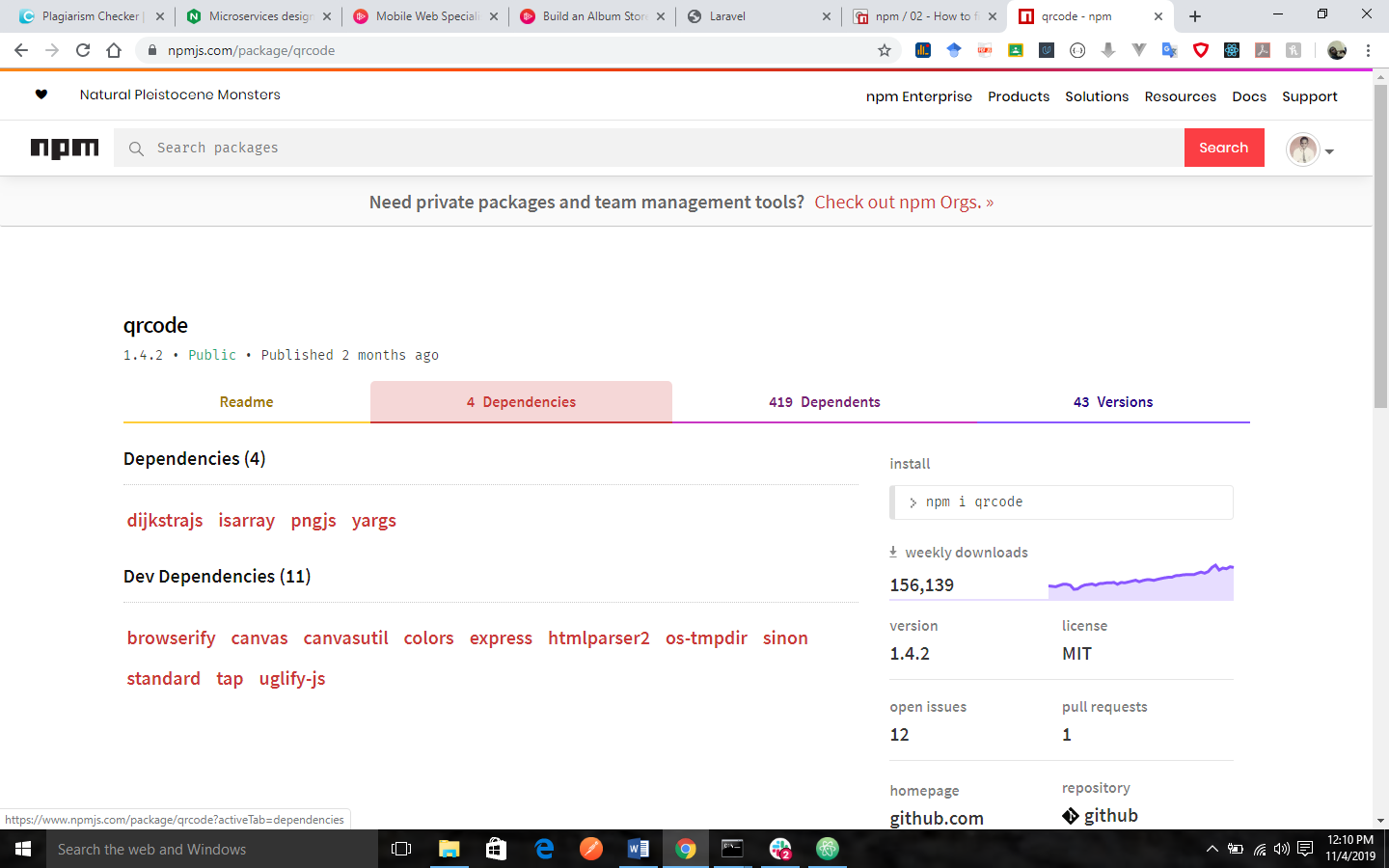Open the Docs link in header

[1249, 96]
